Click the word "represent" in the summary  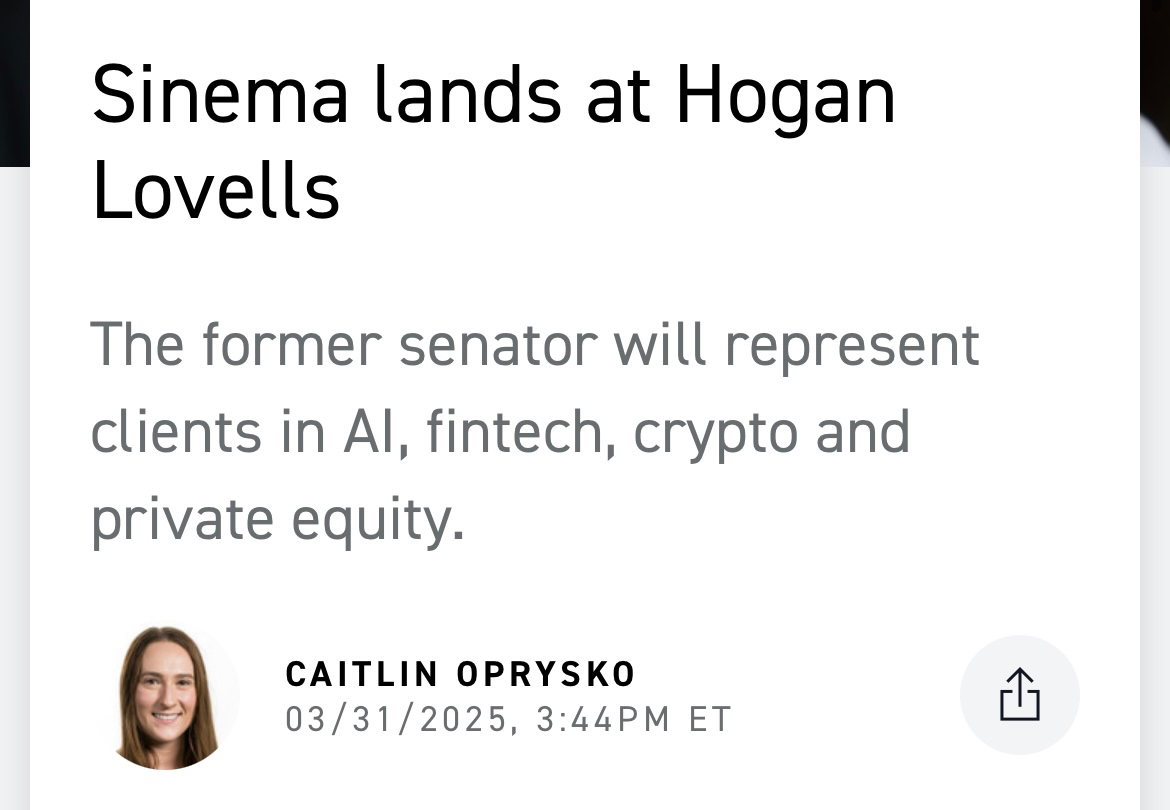pyautogui.click(x=852, y=345)
